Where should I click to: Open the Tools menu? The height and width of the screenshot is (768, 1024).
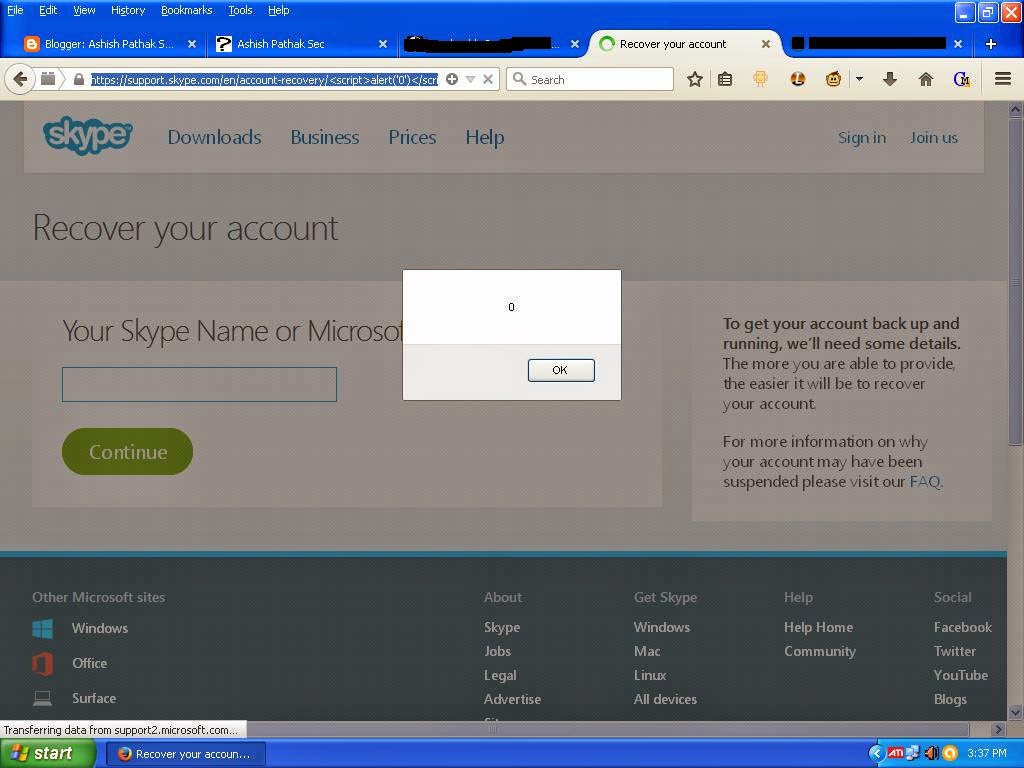click(x=240, y=10)
